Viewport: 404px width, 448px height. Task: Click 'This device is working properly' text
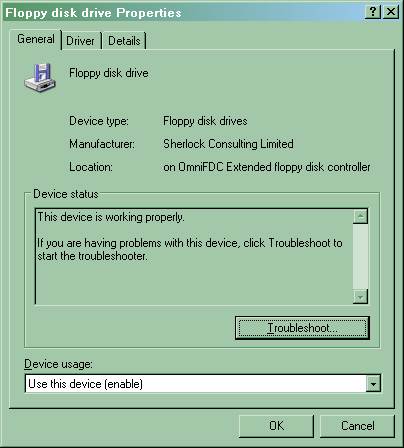(111, 217)
